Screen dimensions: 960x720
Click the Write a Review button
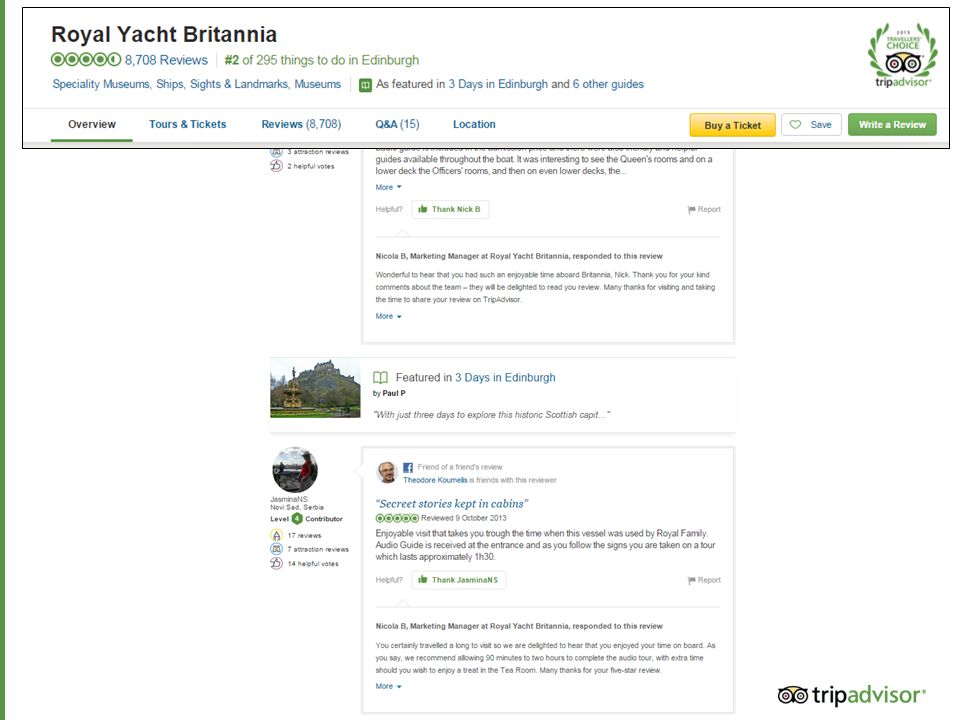[892, 125]
